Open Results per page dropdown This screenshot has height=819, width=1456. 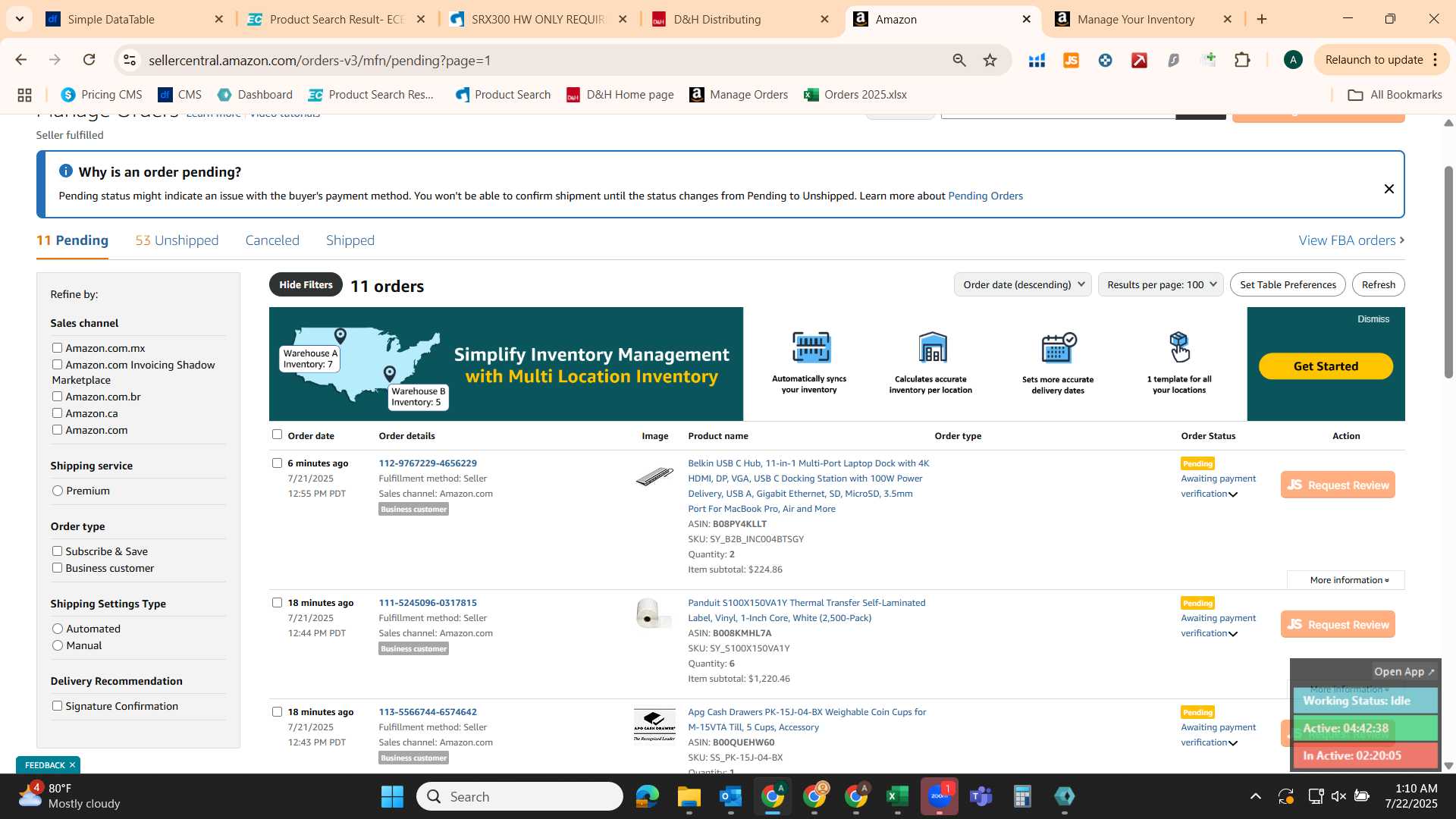[x=1160, y=284]
